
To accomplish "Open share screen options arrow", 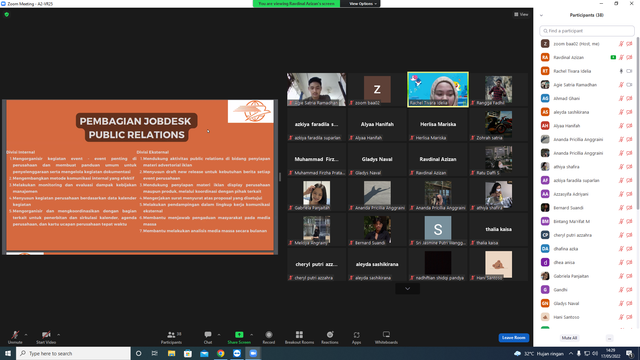I will click(251, 335).
